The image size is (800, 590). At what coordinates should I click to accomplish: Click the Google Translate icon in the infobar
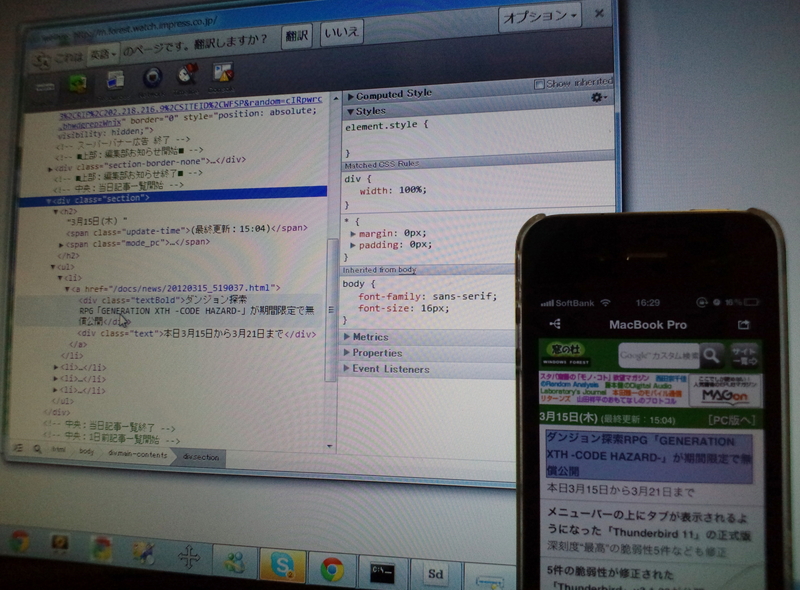[42, 61]
